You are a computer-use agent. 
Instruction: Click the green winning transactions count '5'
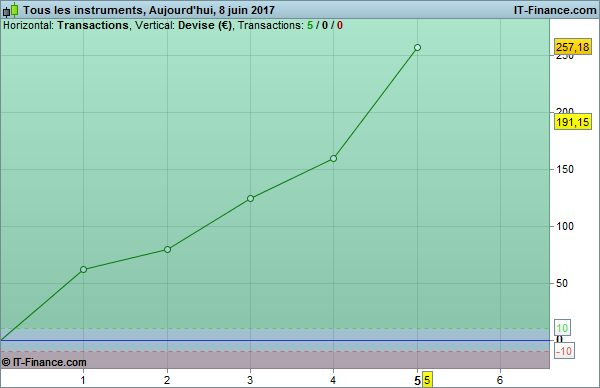310,26
